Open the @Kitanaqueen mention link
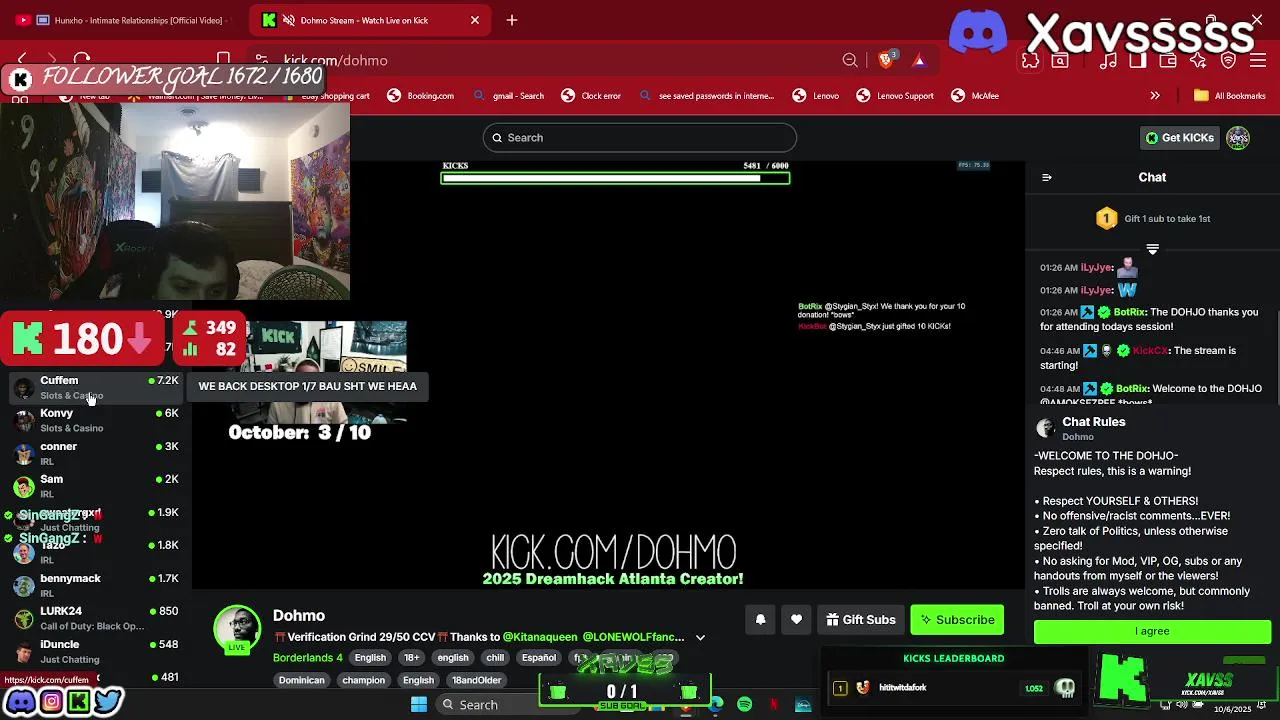The width and height of the screenshot is (1280, 720). [x=540, y=637]
